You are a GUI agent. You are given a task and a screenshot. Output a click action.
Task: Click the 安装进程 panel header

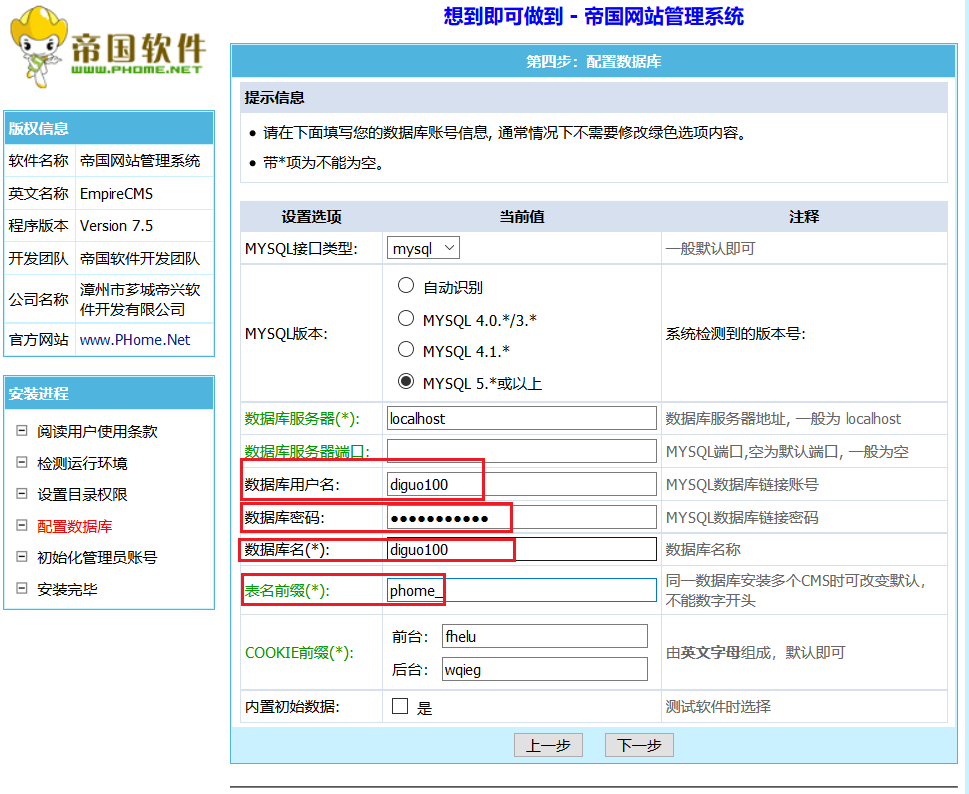(109, 393)
